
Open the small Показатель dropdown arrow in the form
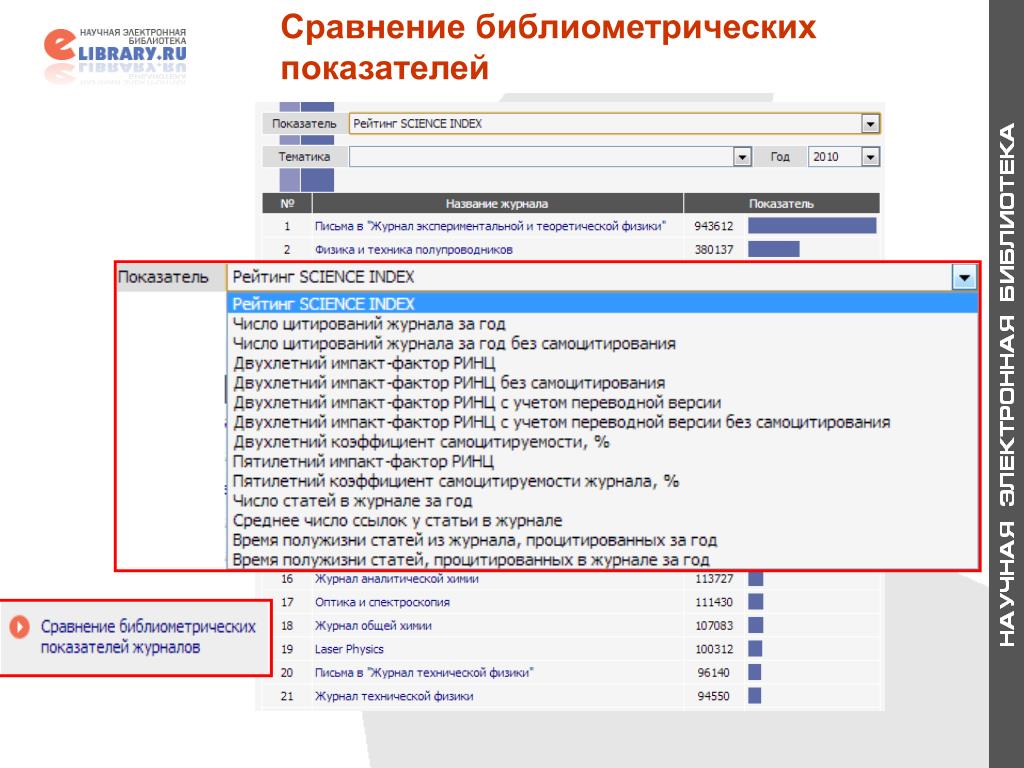tap(870, 123)
